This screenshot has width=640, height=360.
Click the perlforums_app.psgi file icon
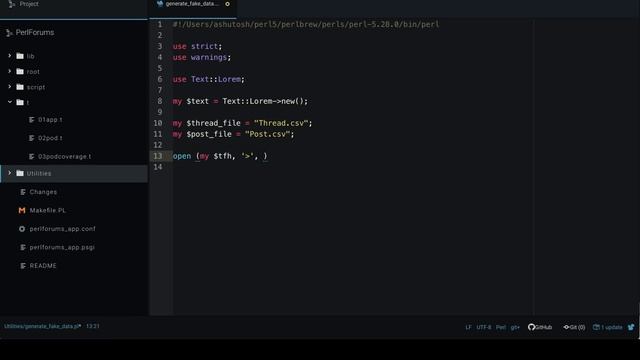point(23,247)
